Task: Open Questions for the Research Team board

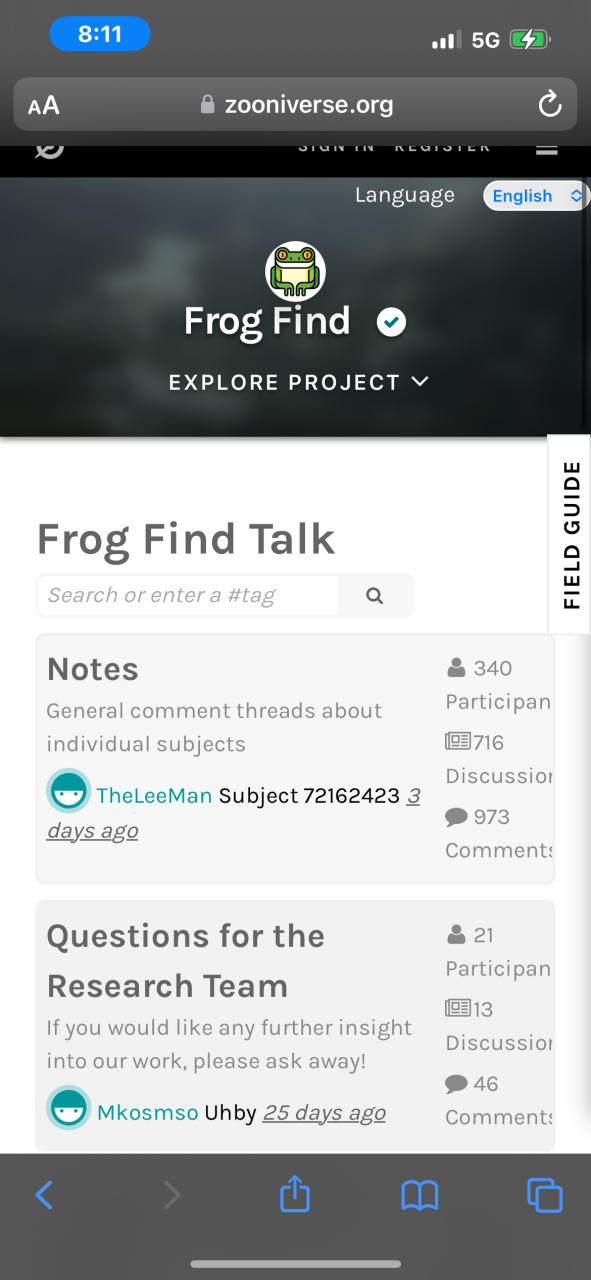Action: tap(186, 961)
